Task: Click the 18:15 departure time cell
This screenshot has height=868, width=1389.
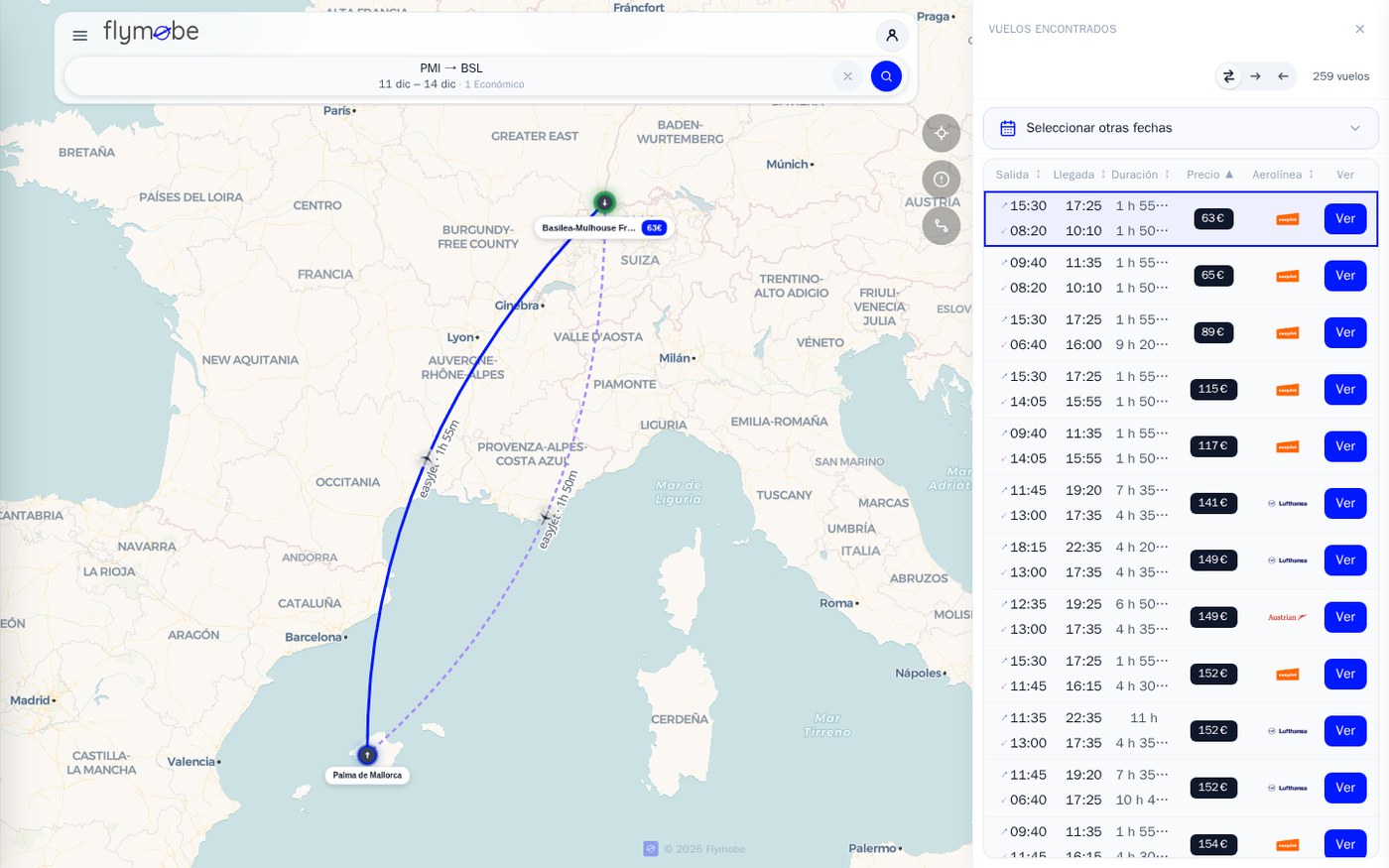Action: pos(1028,548)
